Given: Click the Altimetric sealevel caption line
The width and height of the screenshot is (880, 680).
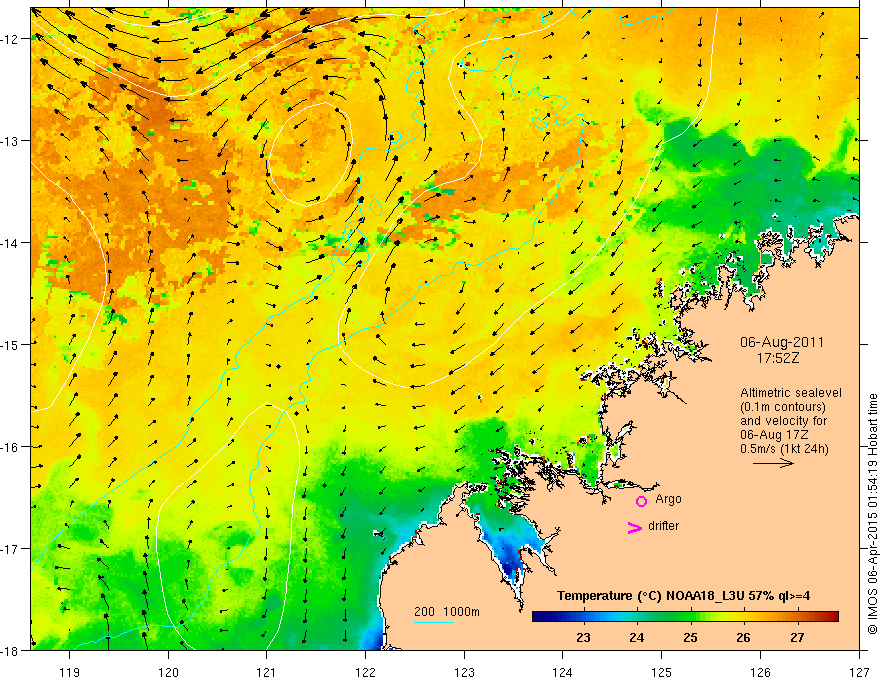Looking at the screenshot, I should point(791,393).
